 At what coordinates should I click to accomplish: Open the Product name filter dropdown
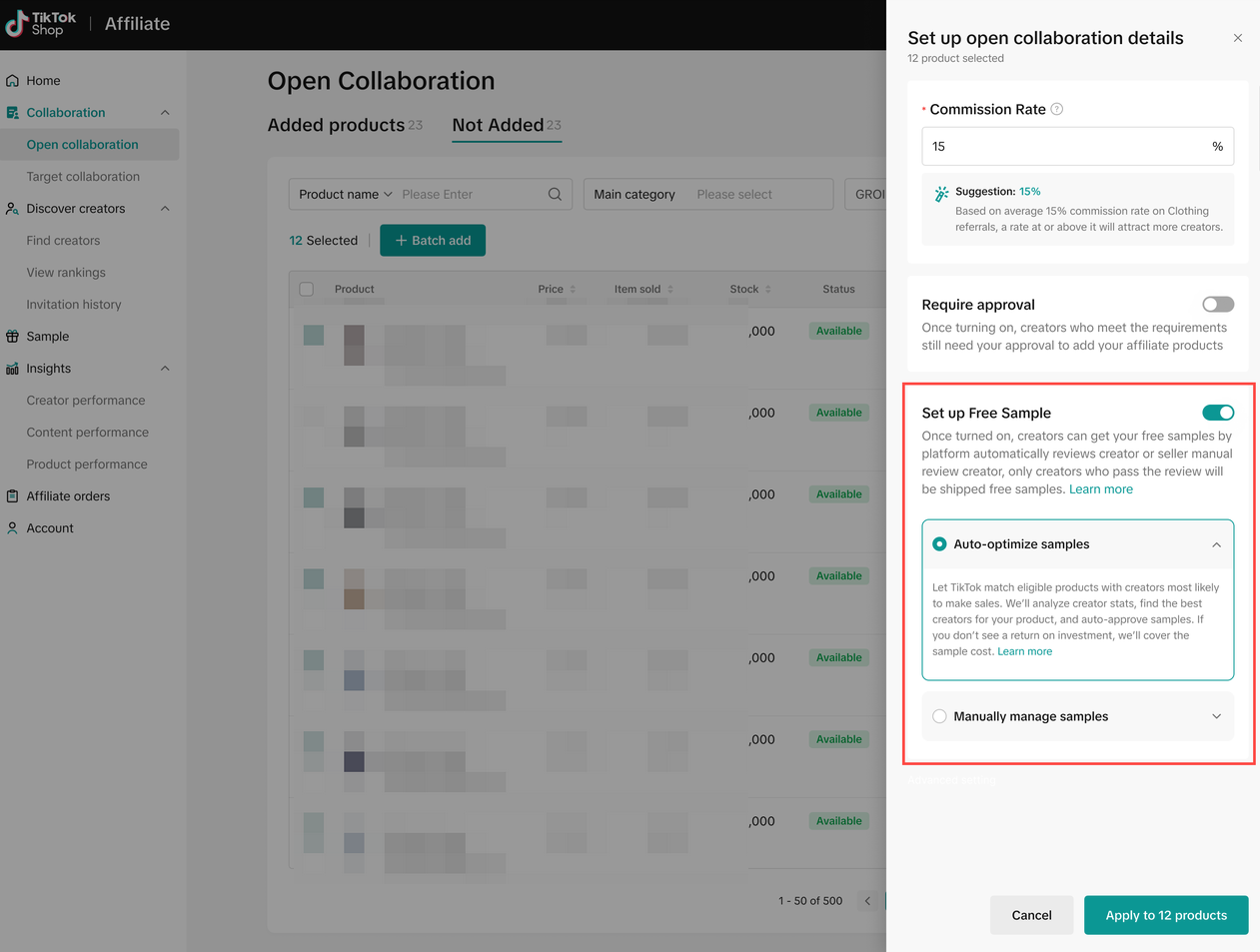[x=346, y=195]
